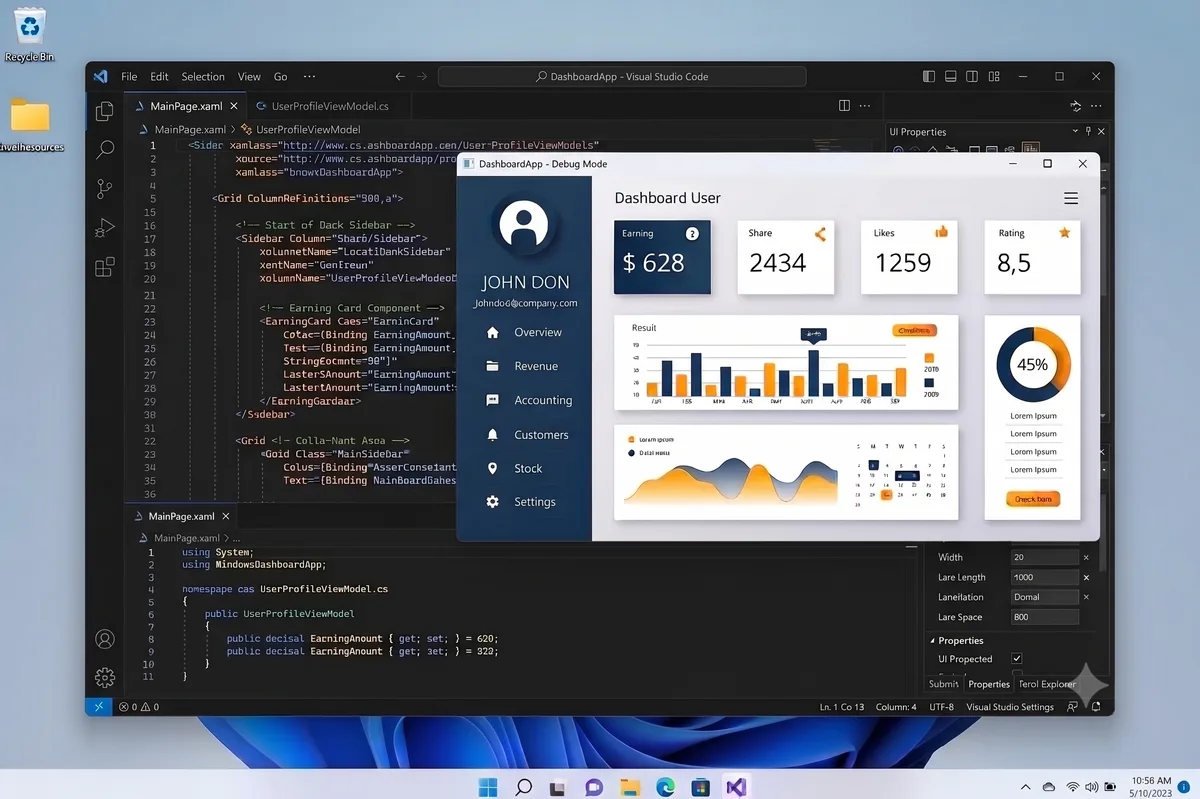Viewport: 1200px width, 799px height.
Task: Click the remote window icon in status bar
Action: pos(98,707)
